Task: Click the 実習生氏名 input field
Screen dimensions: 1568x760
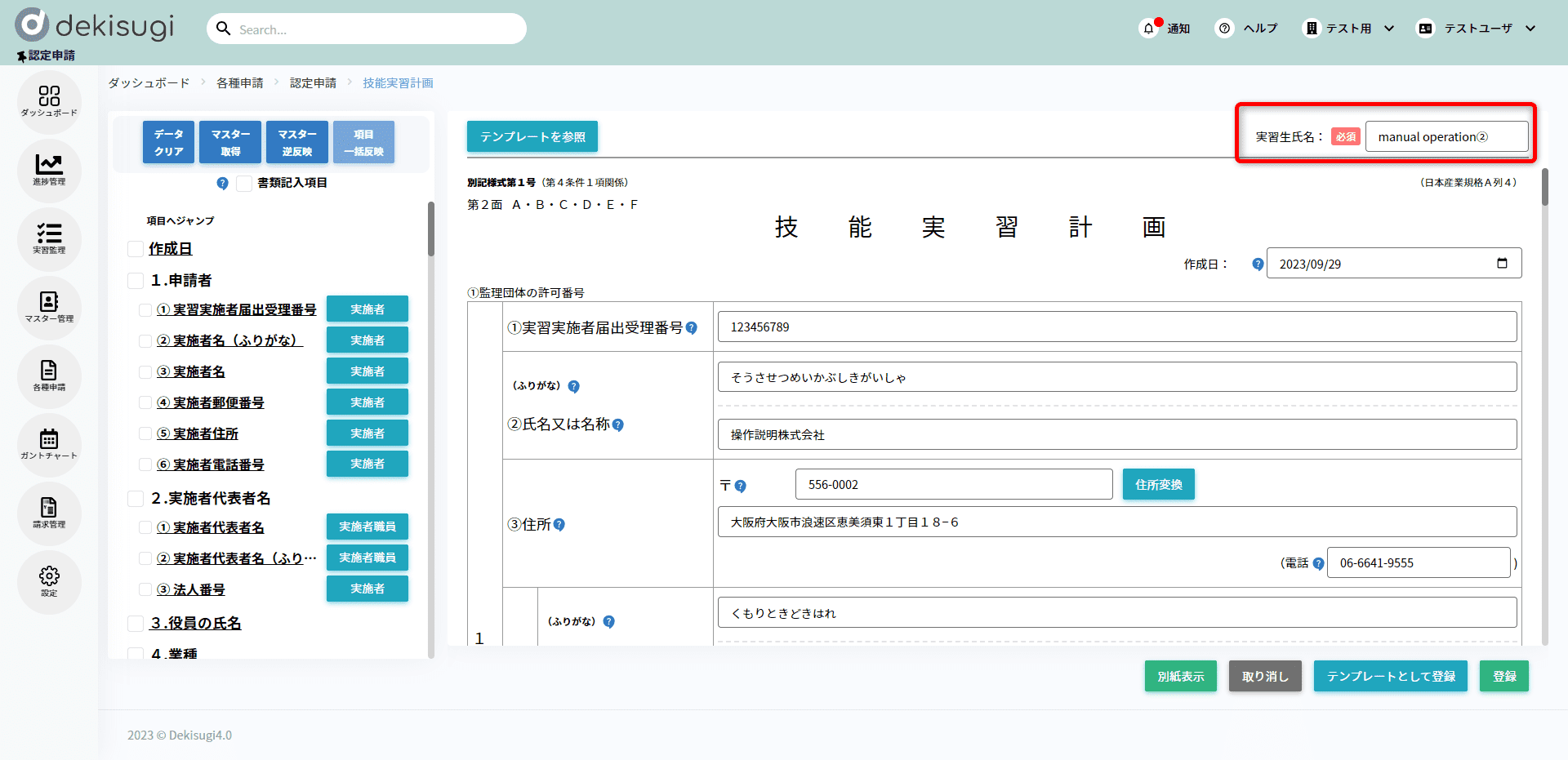Action: coord(1445,137)
